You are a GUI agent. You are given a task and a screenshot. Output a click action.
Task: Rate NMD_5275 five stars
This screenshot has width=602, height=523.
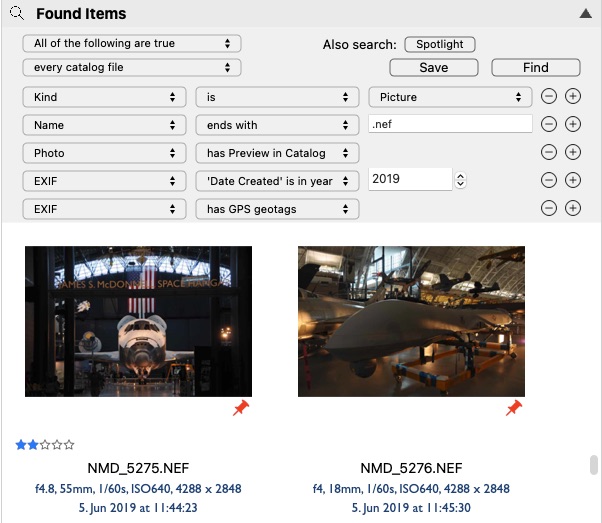click(x=69, y=445)
